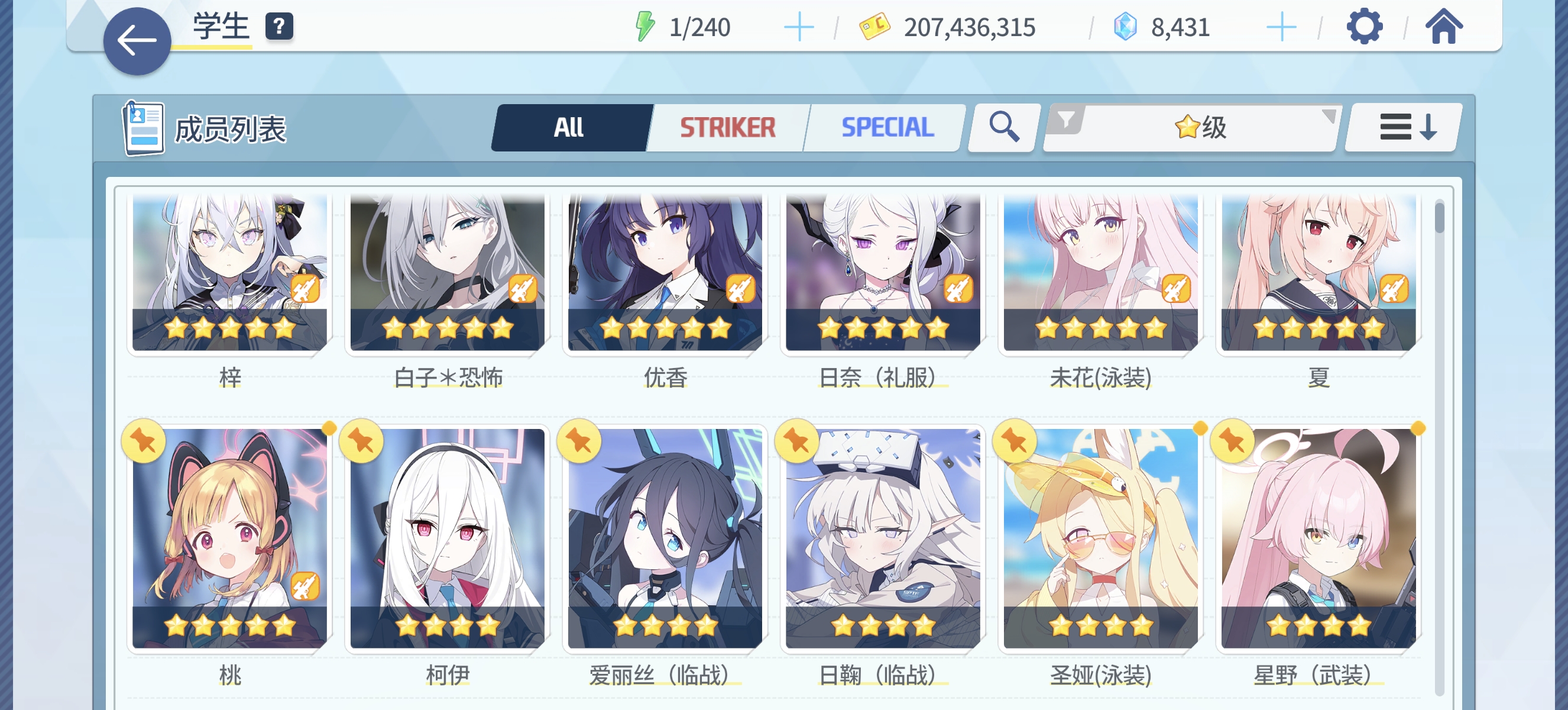
Task: Click the member list vertical scrollbar
Action: coord(1439,447)
